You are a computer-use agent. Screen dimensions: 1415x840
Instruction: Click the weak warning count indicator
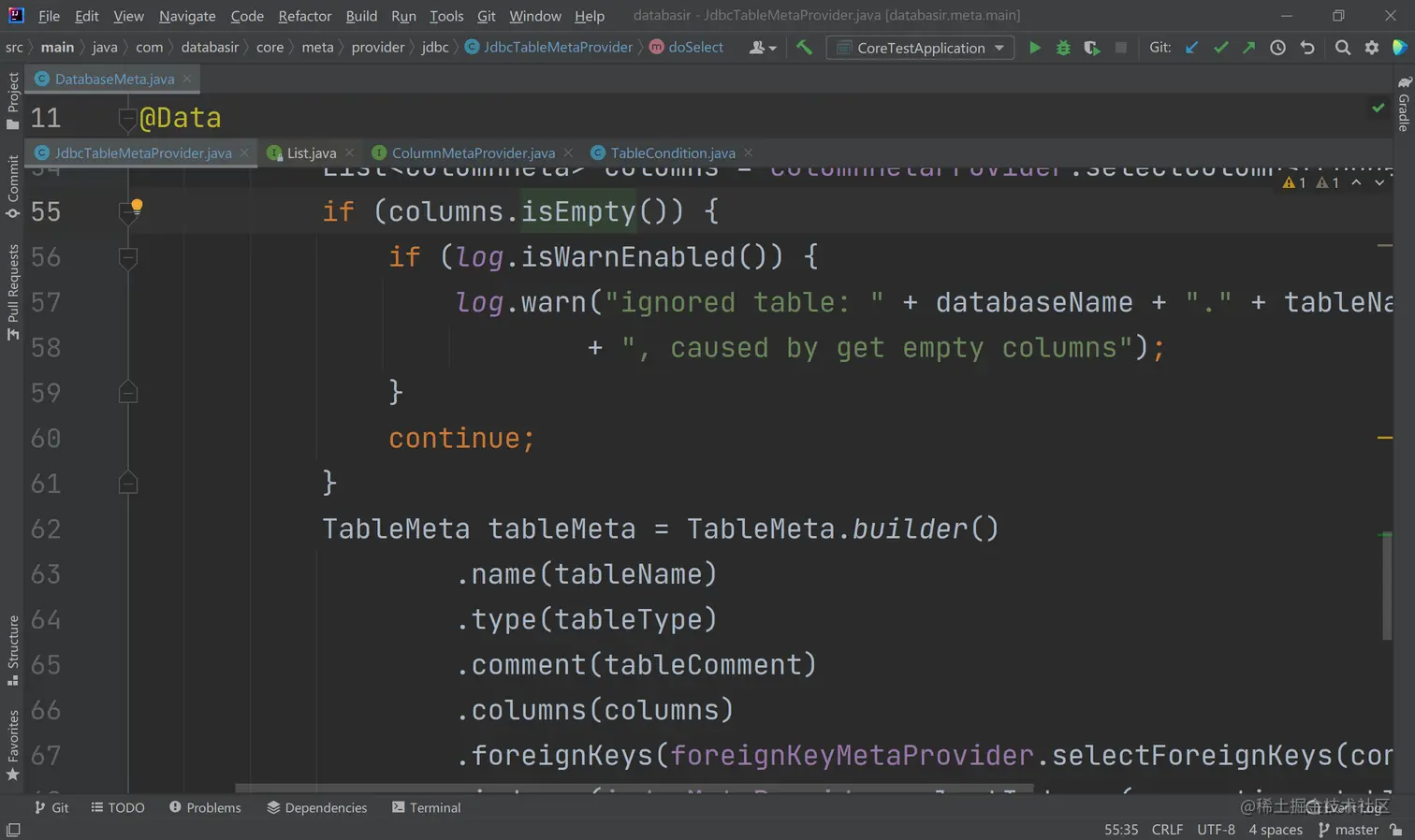(1327, 182)
